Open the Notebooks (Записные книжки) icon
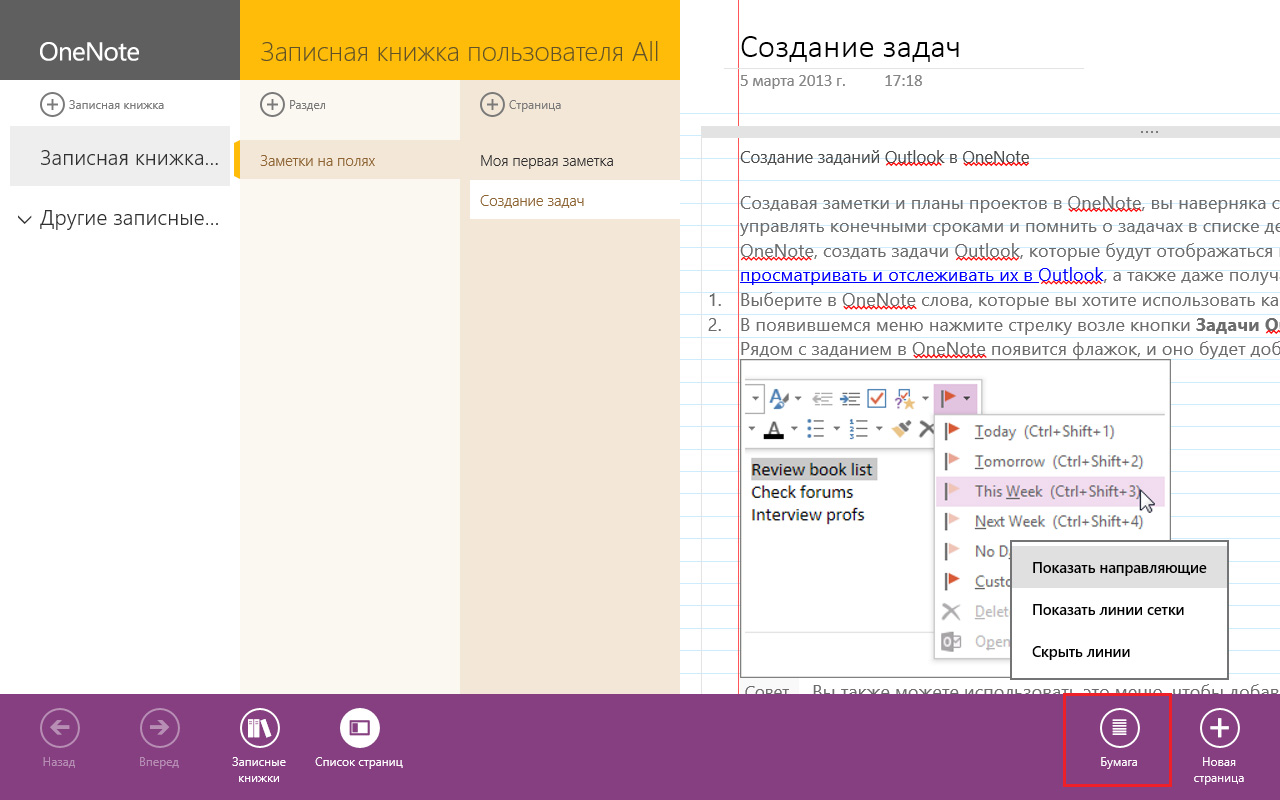This screenshot has height=800, width=1280. click(259, 728)
